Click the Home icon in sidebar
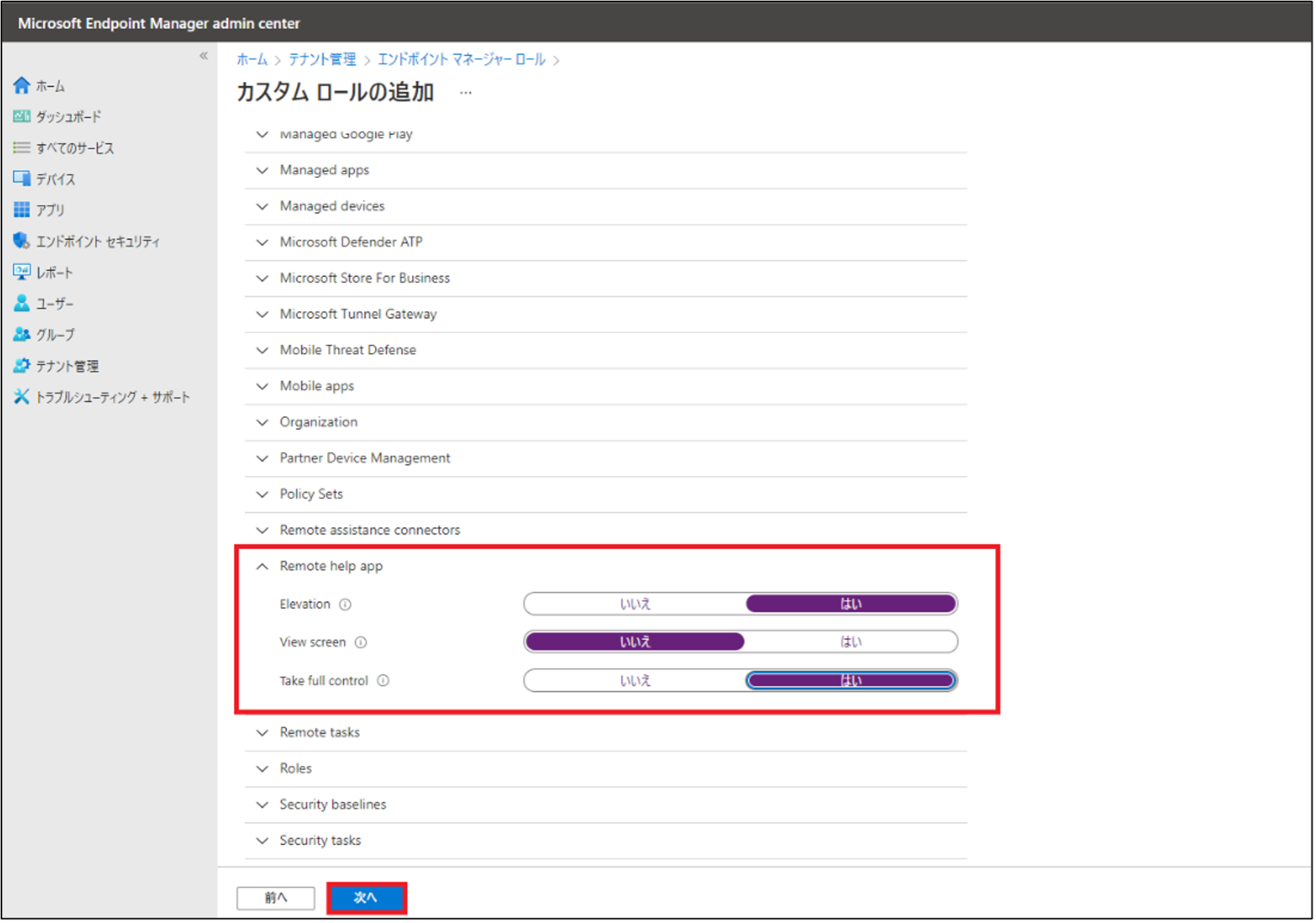1316x923 pixels. pos(21,86)
